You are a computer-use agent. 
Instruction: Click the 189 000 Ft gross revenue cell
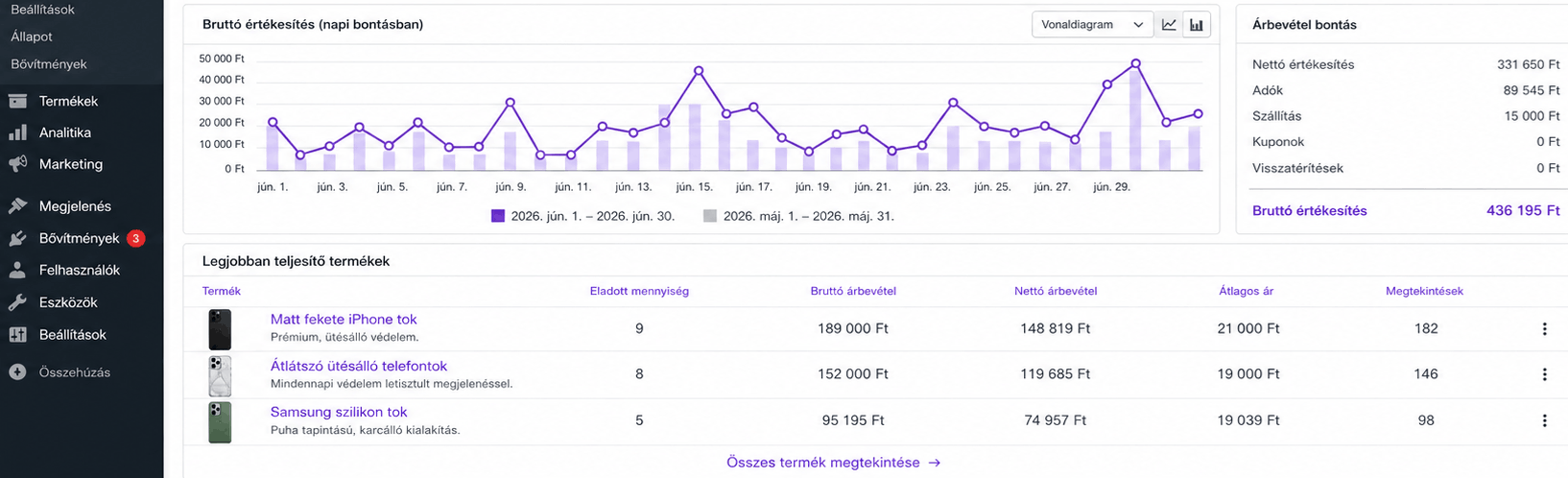pyautogui.click(x=853, y=328)
